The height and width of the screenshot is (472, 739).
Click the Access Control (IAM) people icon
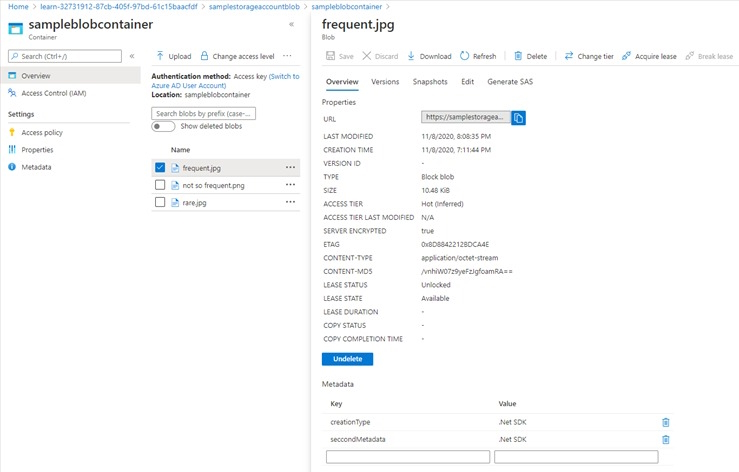(12, 93)
